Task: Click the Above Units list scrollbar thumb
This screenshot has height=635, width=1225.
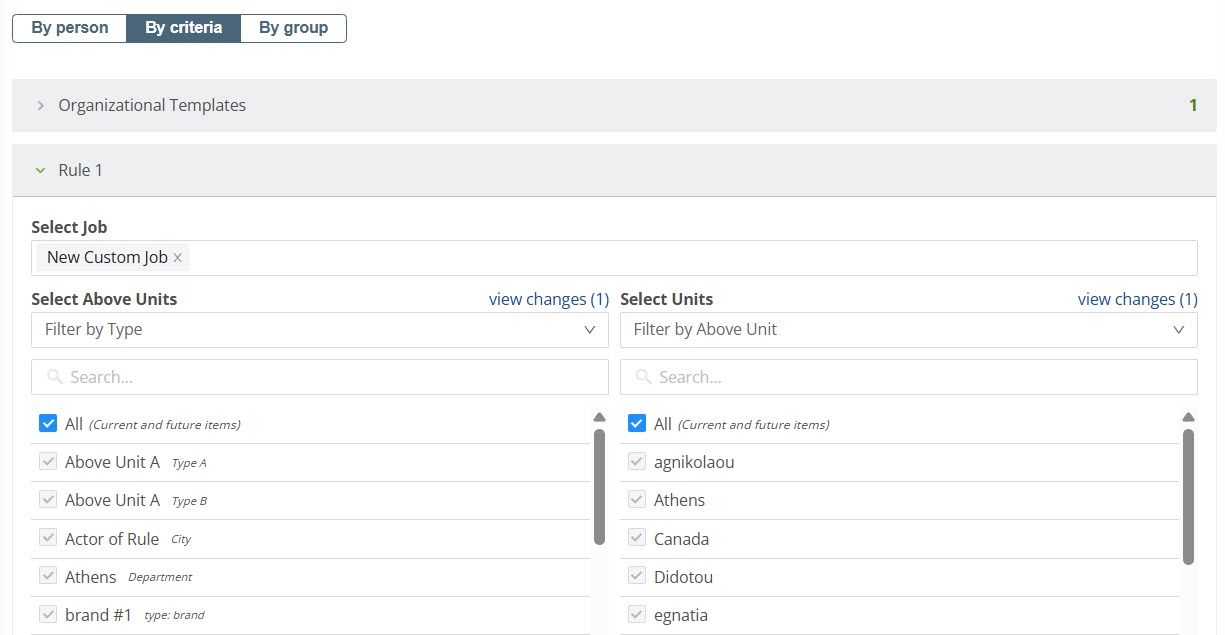Action: click(x=599, y=486)
